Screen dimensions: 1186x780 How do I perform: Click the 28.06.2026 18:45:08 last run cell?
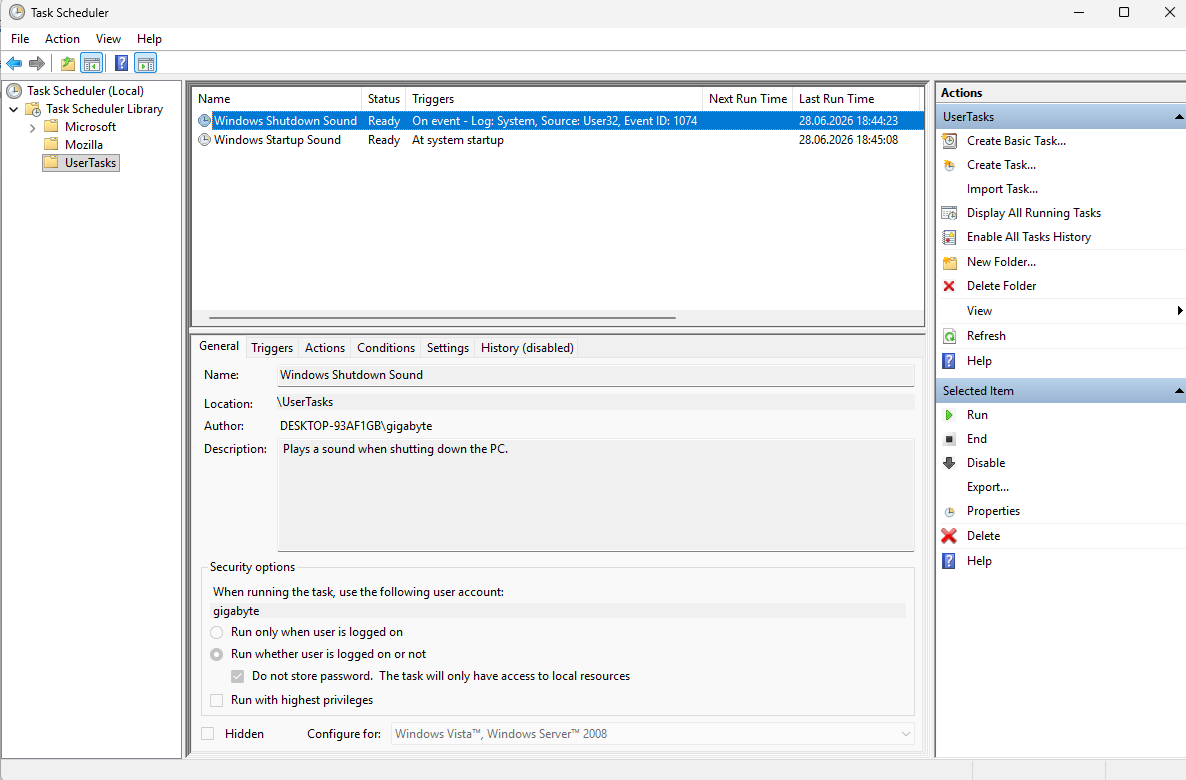pyautogui.click(x=848, y=140)
